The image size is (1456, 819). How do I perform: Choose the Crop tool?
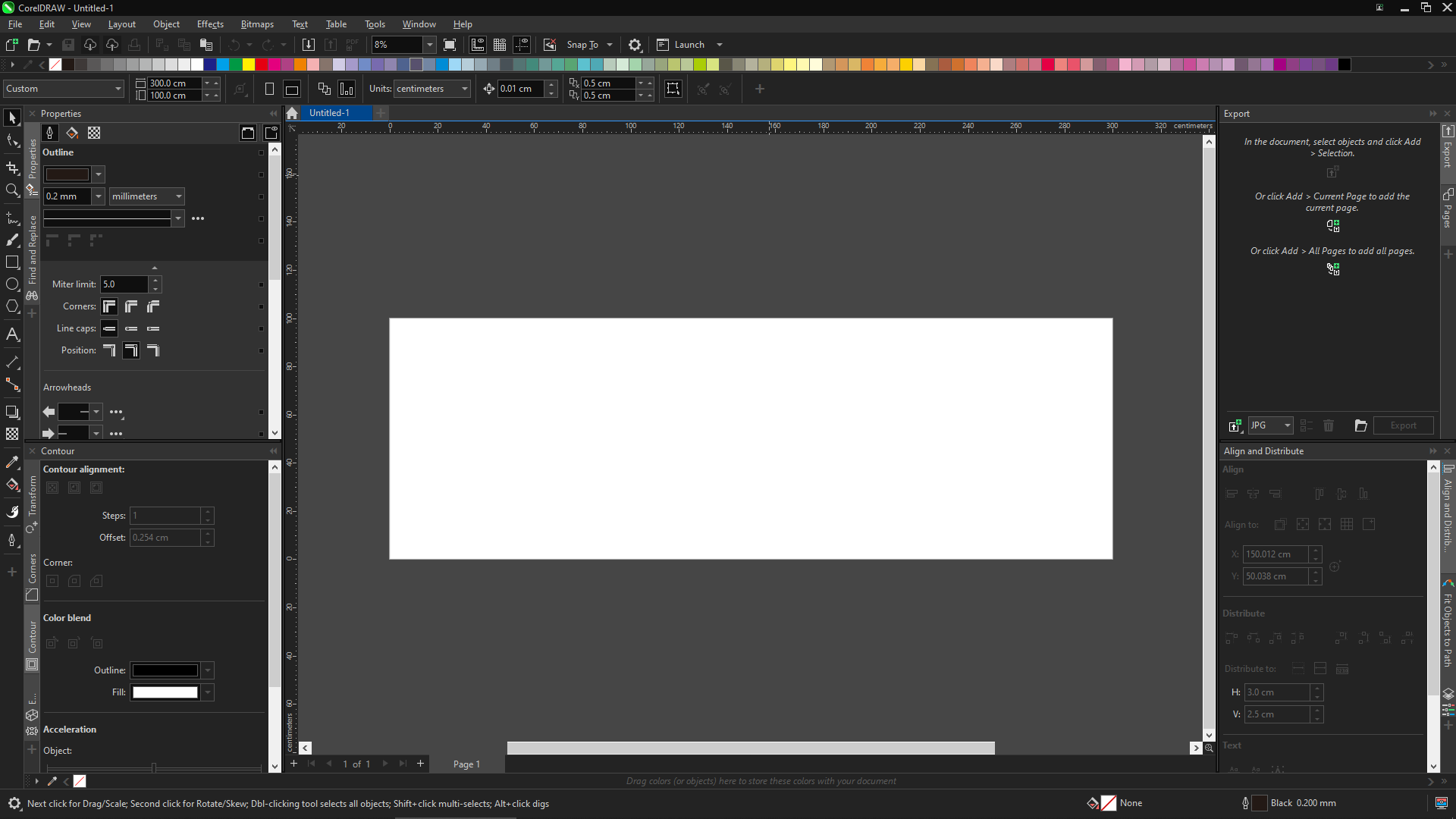[12, 168]
